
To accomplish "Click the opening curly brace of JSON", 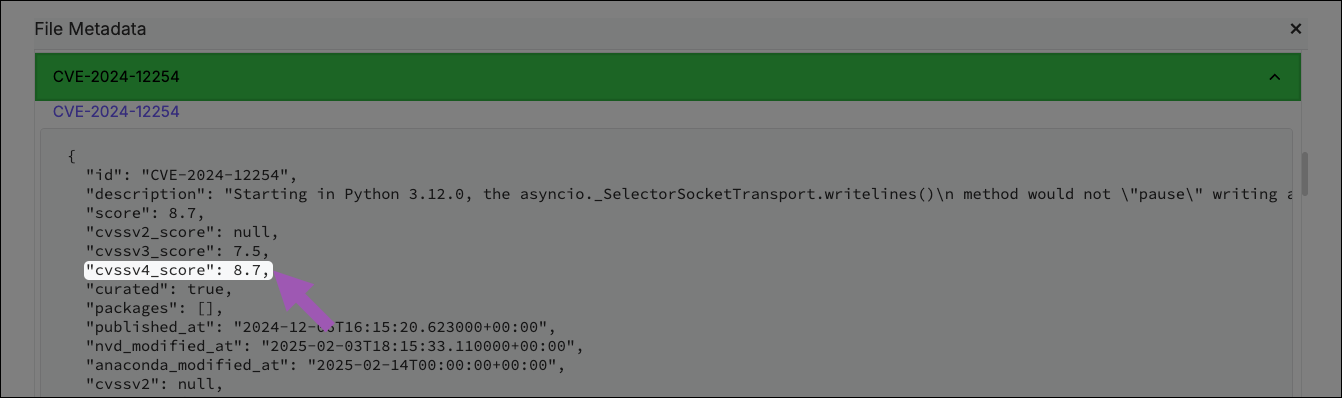I will 71,156.
